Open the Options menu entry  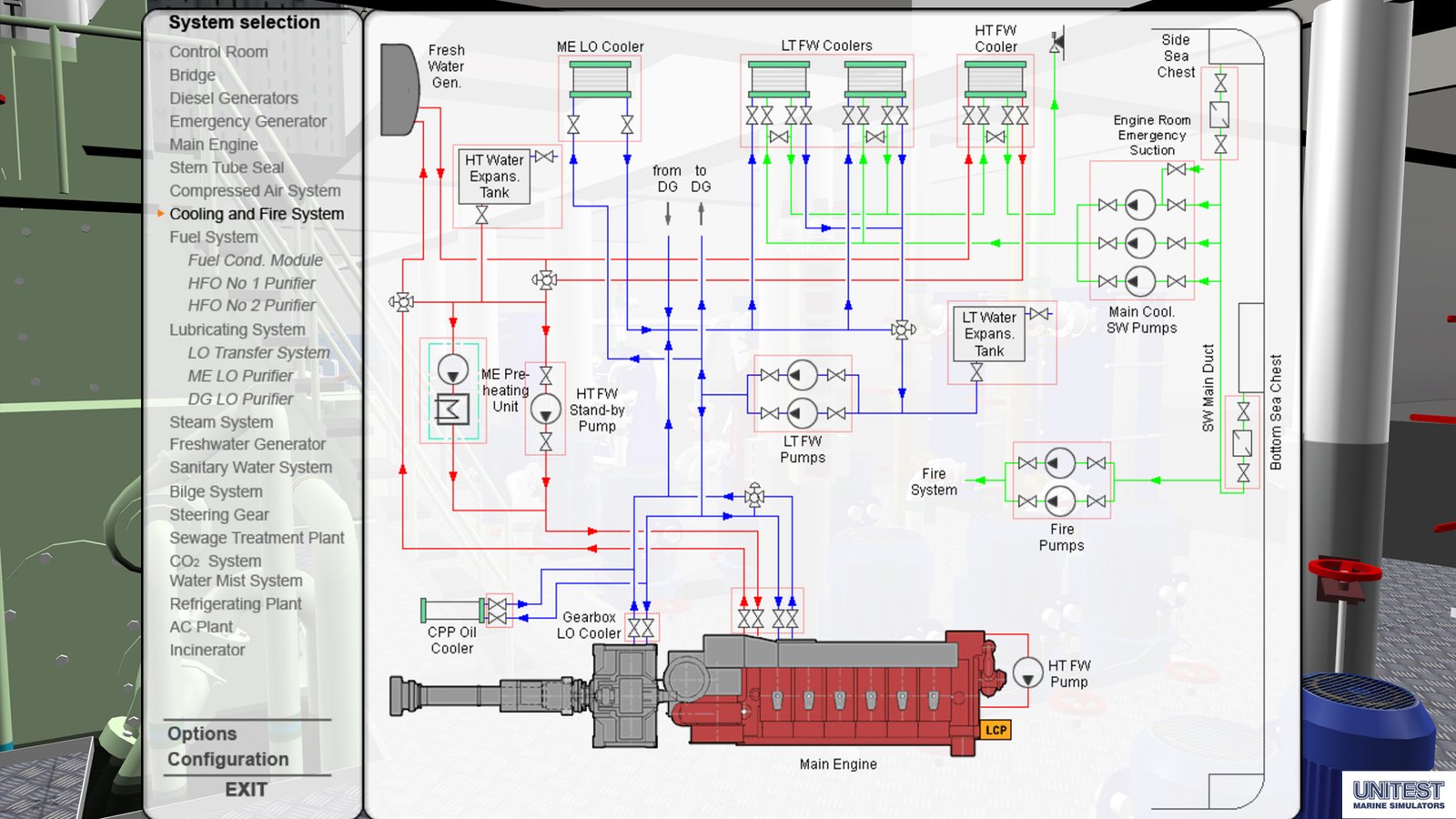pos(202,733)
